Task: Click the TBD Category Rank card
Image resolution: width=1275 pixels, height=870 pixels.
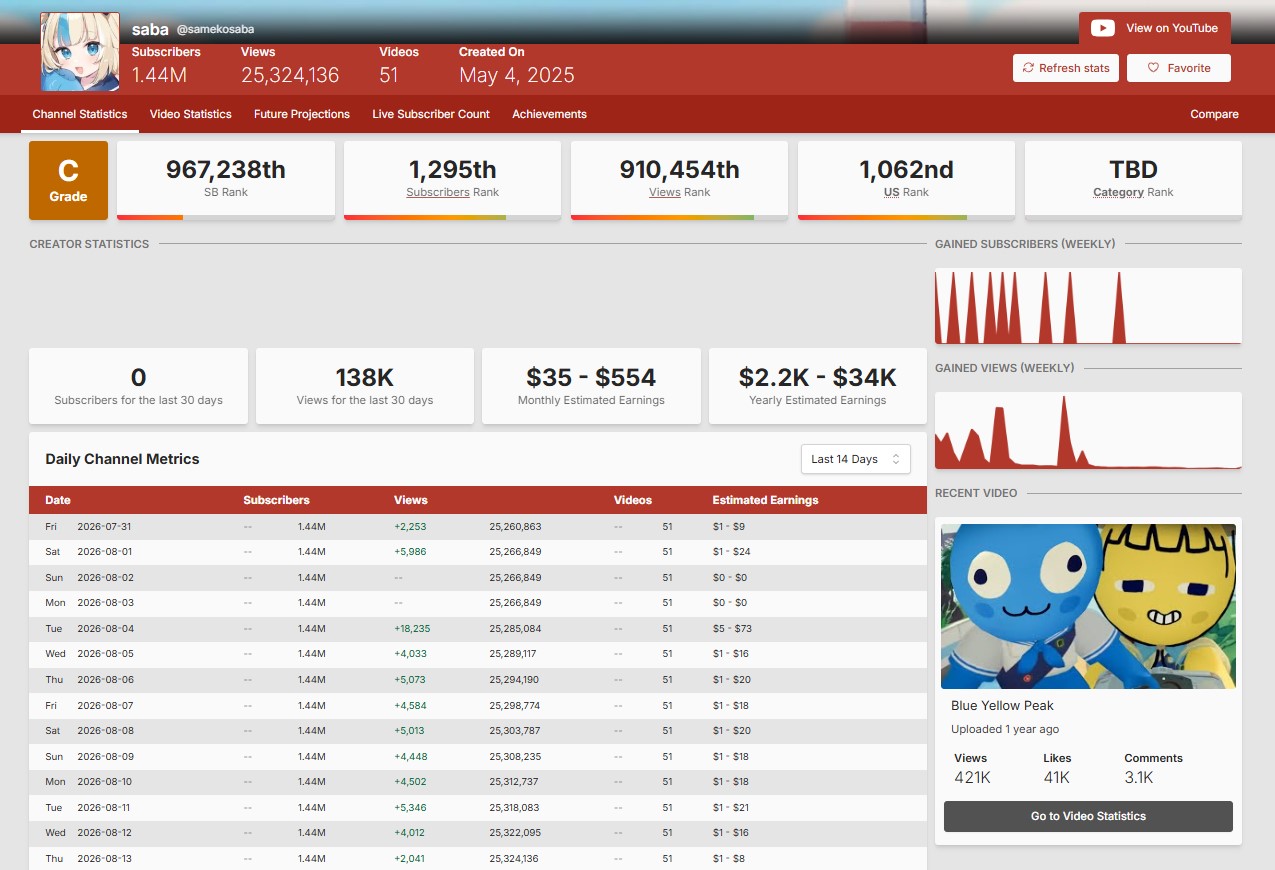Action: pyautogui.click(x=1134, y=180)
